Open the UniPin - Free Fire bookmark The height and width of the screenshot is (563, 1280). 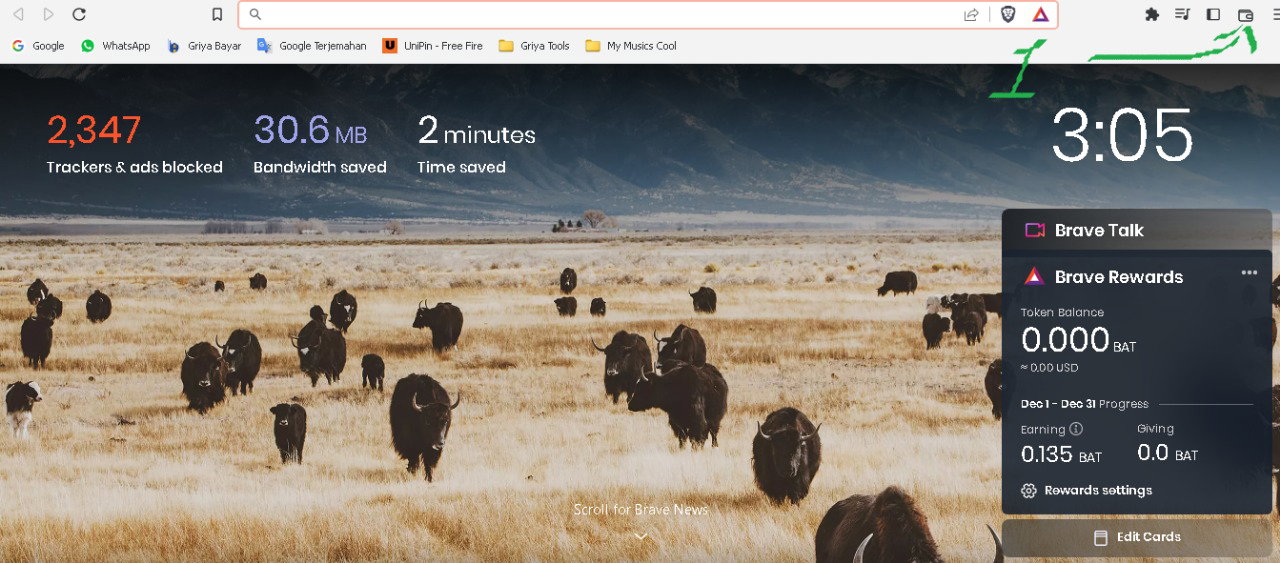tap(433, 46)
